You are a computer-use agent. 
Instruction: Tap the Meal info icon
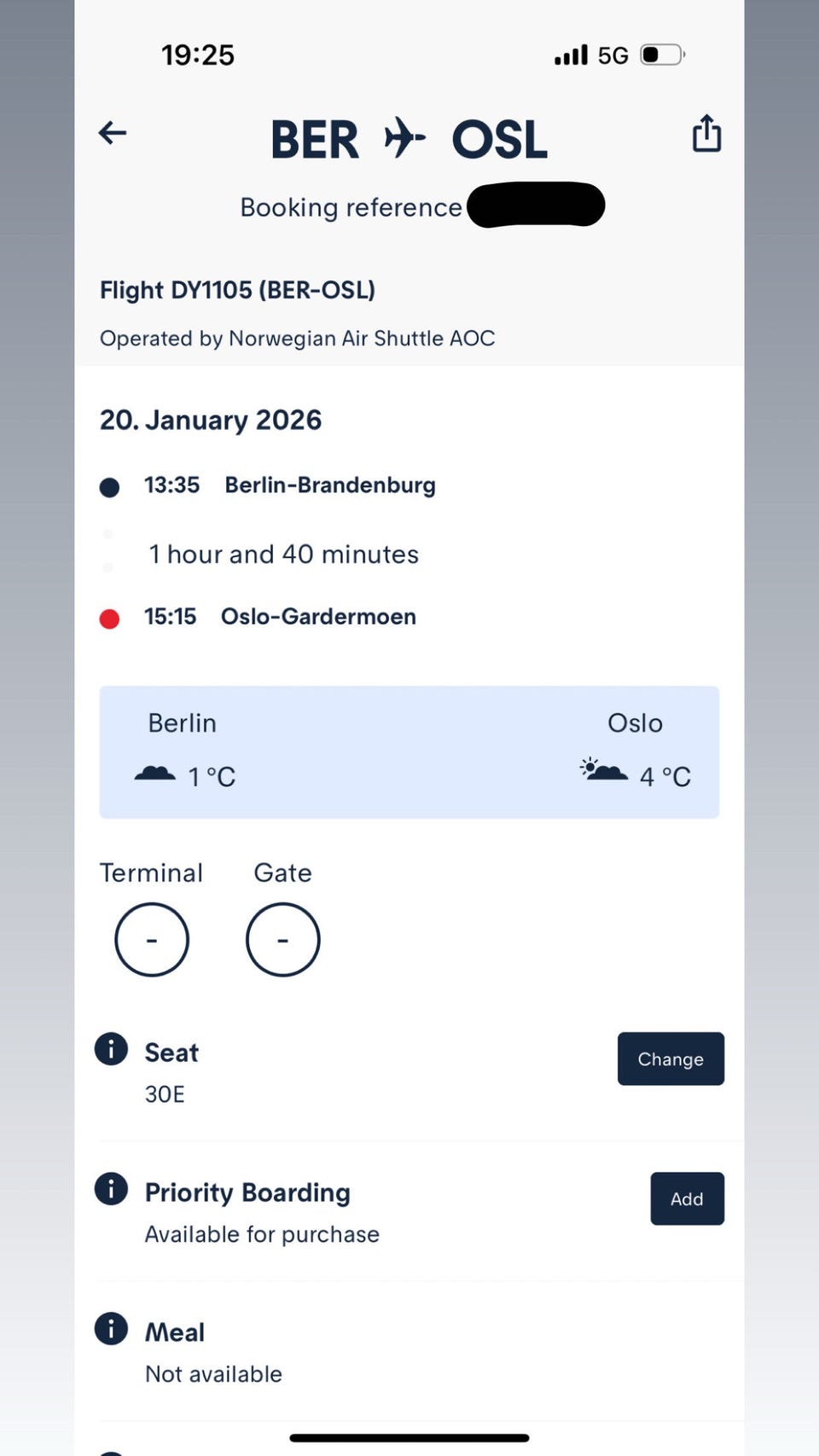(x=111, y=1328)
